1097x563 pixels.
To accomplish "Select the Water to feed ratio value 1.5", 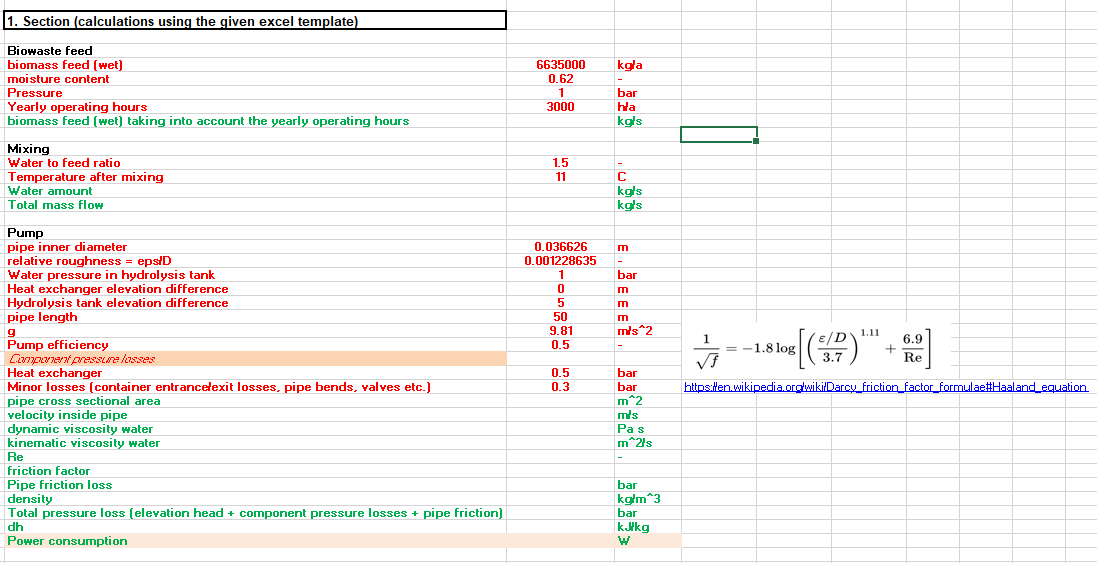I will [560, 163].
